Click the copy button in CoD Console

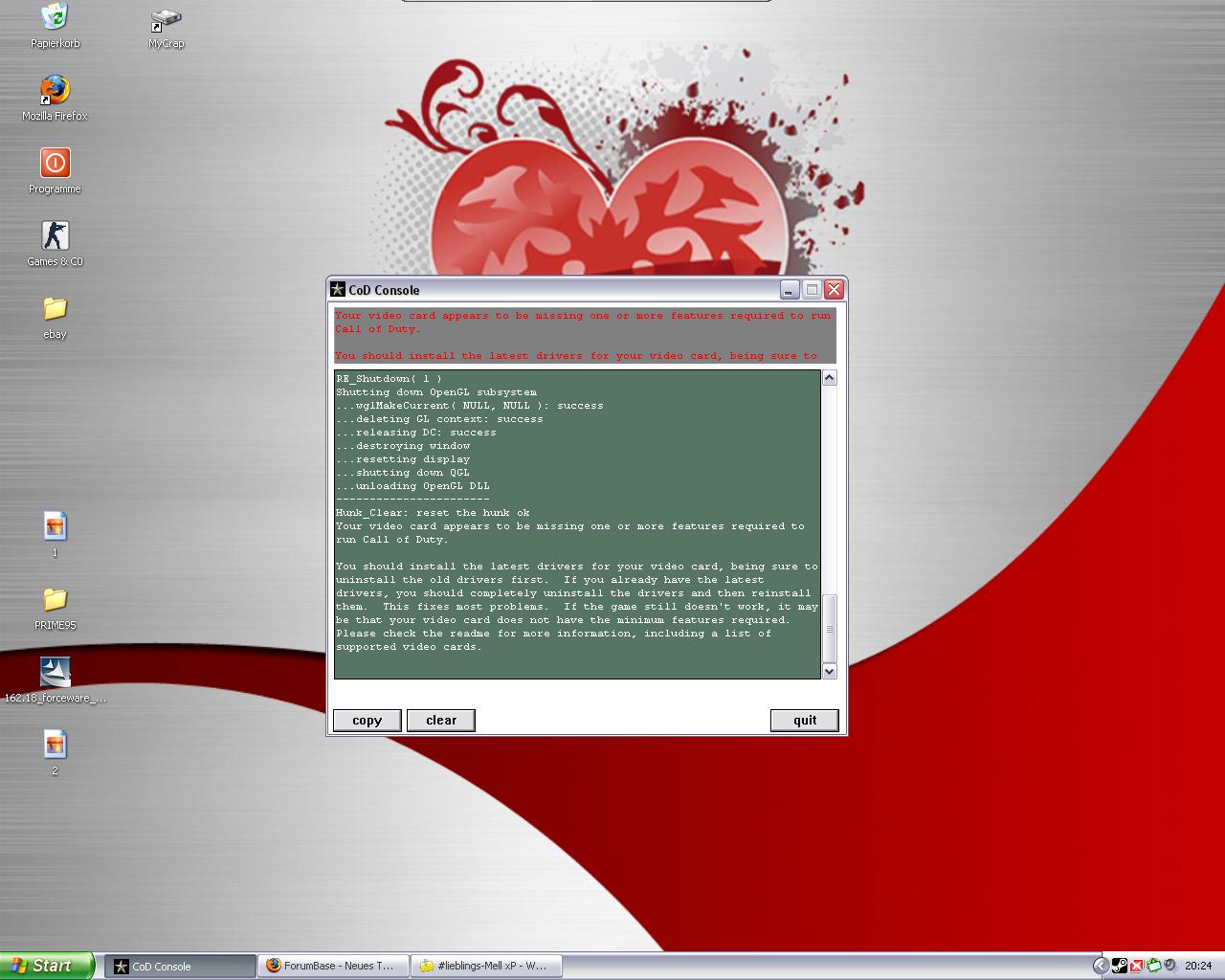click(367, 721)
